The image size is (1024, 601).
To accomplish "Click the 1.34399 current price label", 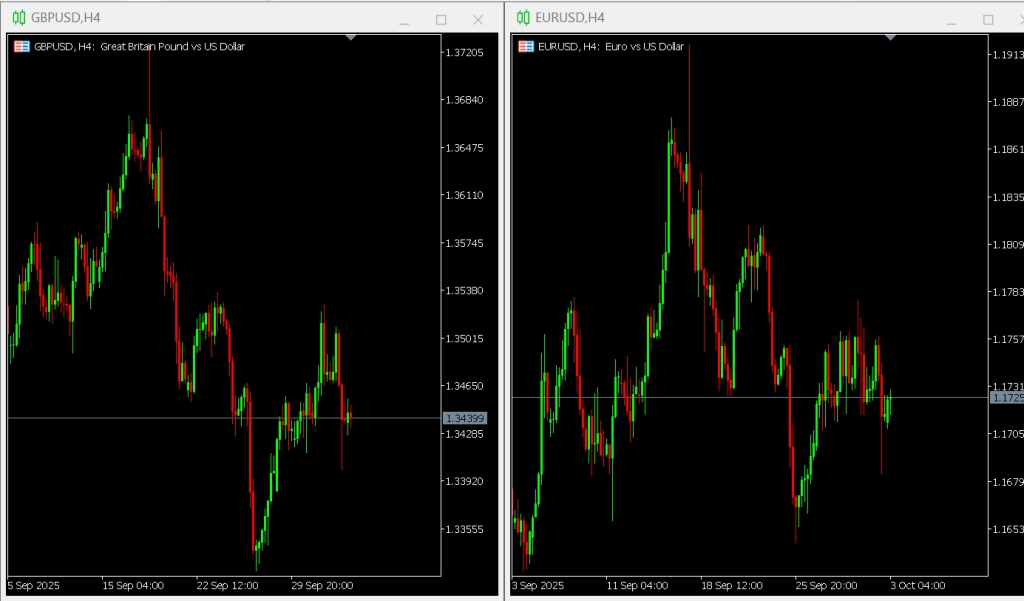I will (x=464, y=418).
